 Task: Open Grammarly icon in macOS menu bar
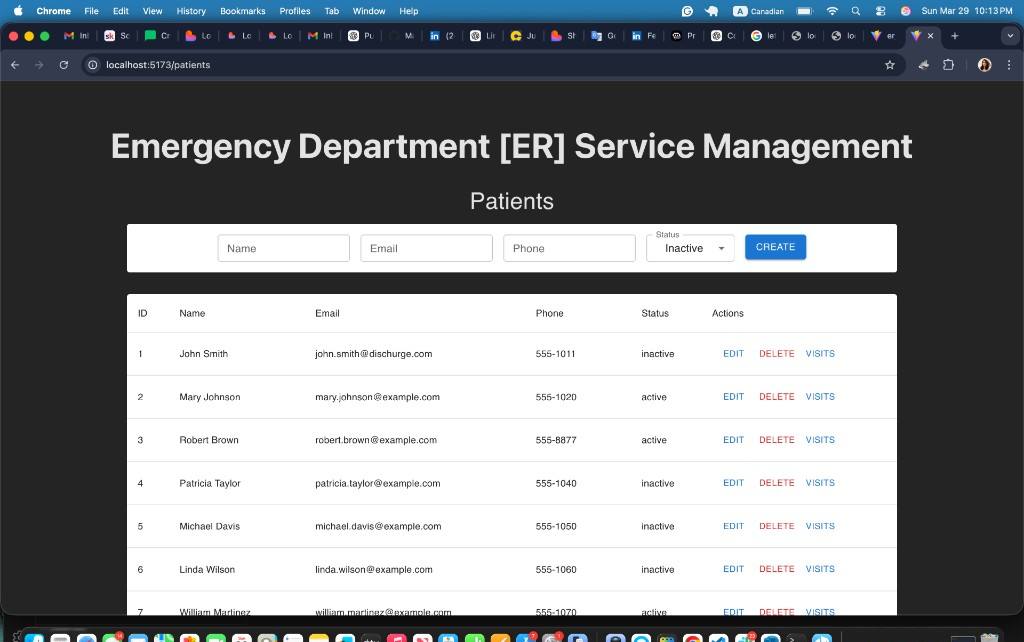point(687,11)
